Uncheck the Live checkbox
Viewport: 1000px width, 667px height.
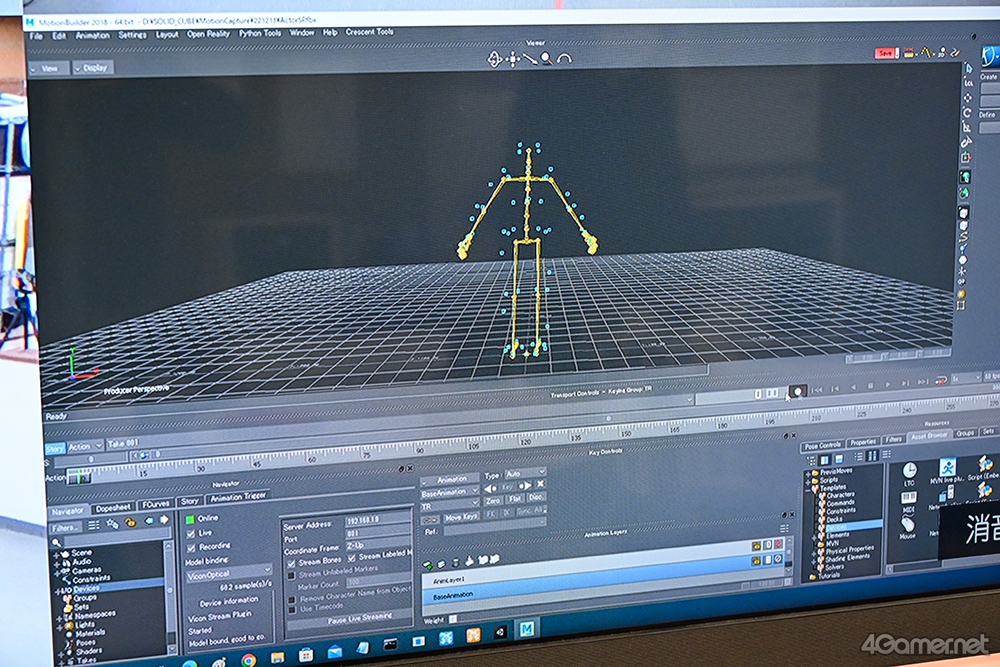click(x=191, y=534)
